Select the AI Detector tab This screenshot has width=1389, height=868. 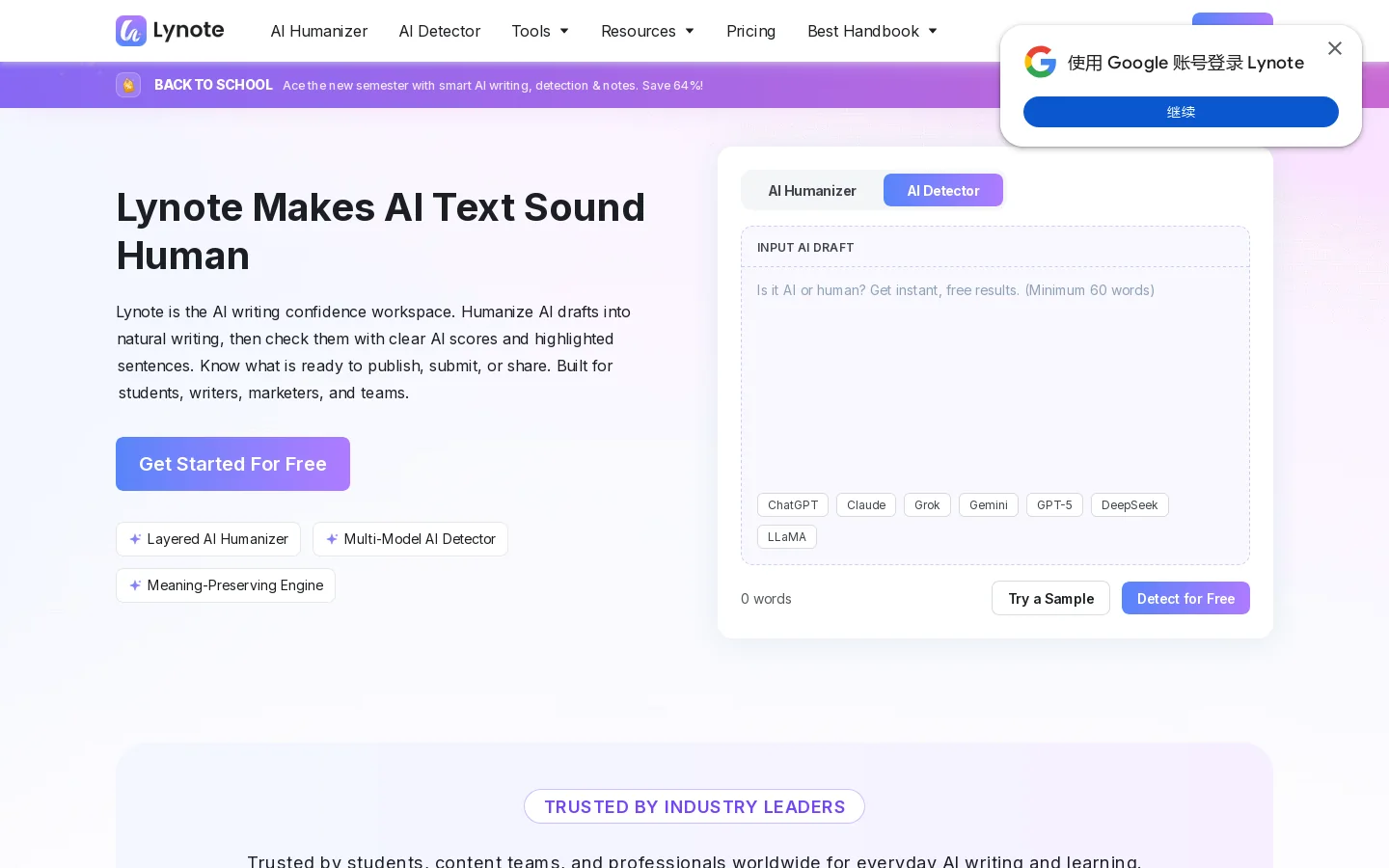pos(943,191)
